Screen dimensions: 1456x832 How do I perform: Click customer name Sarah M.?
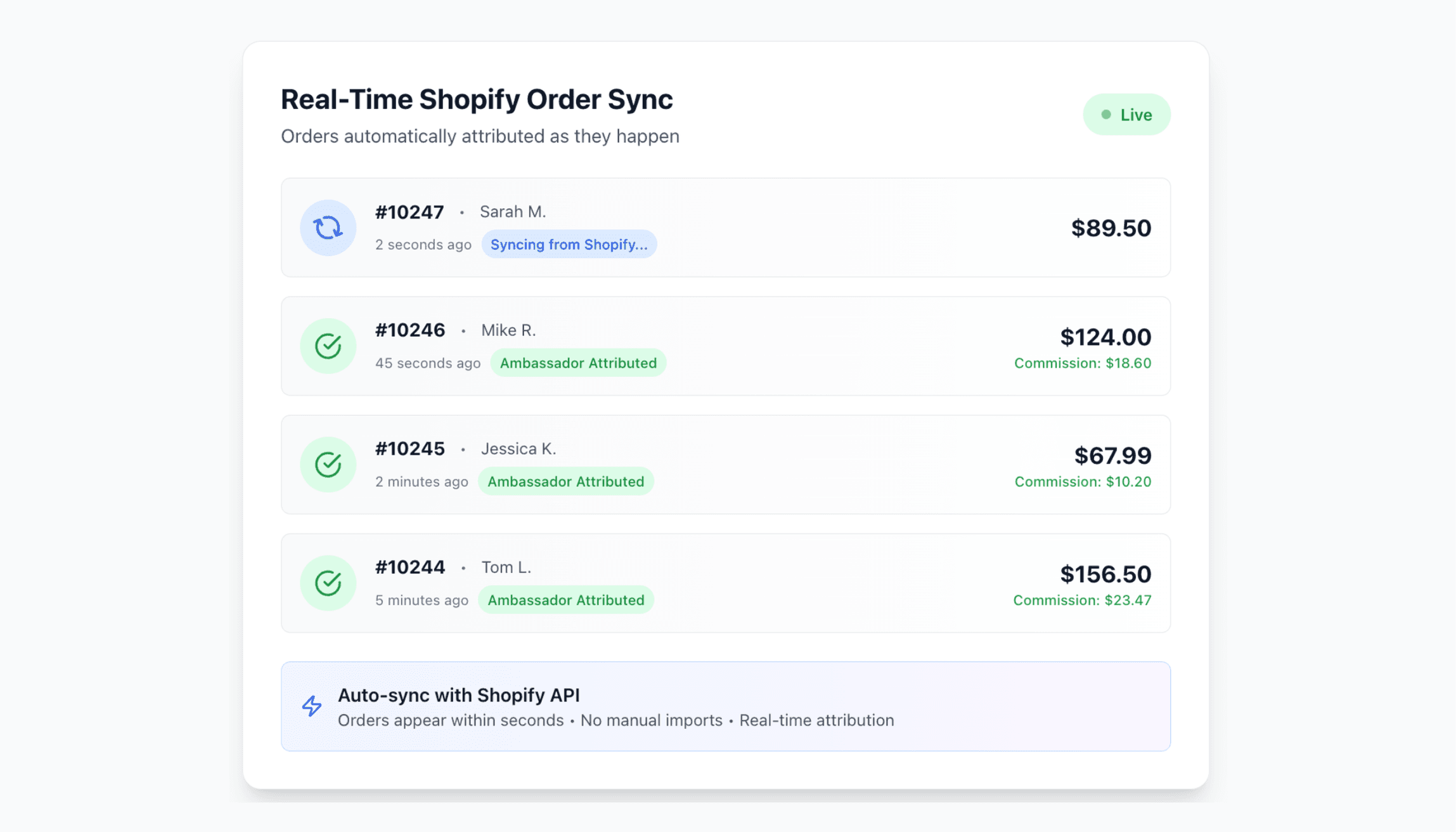[x=512, y=212]
